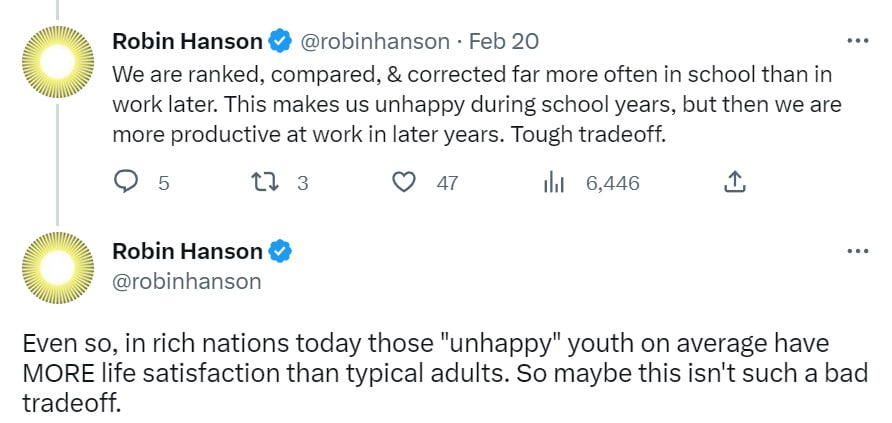Click the retweet arrows icon
Screen dimensions: 892x423
coord(264,183)
